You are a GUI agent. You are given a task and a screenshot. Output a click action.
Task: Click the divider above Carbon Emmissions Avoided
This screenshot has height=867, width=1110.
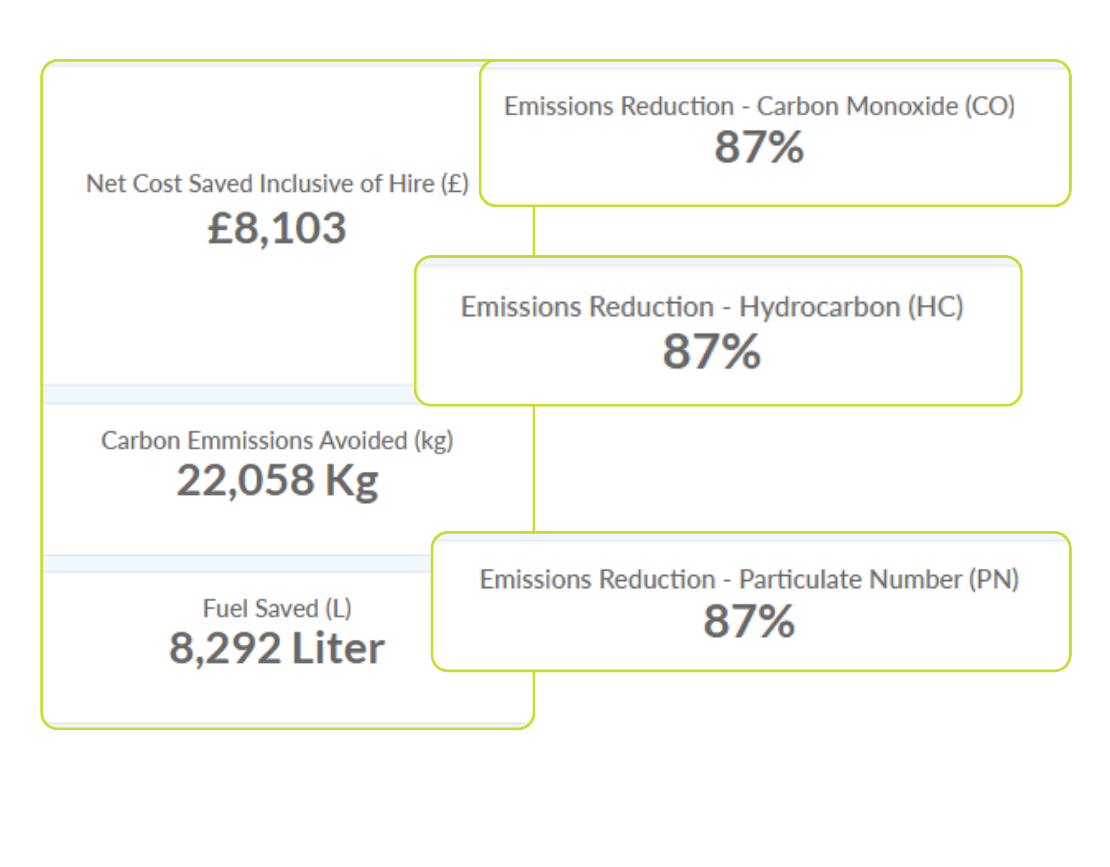tap(228, 394)
